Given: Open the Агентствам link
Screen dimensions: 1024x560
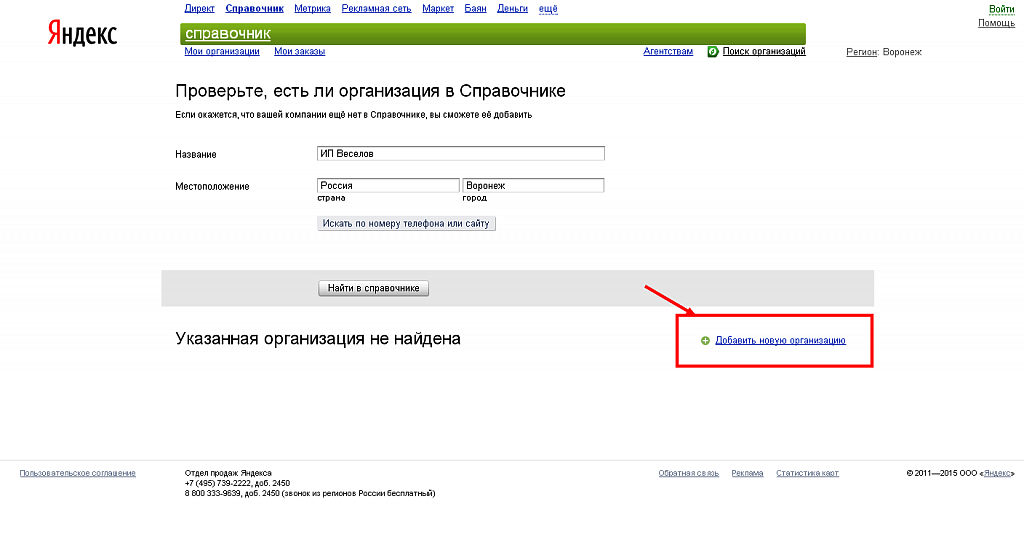Looking at the screenshot, I should tap(668, 52).
